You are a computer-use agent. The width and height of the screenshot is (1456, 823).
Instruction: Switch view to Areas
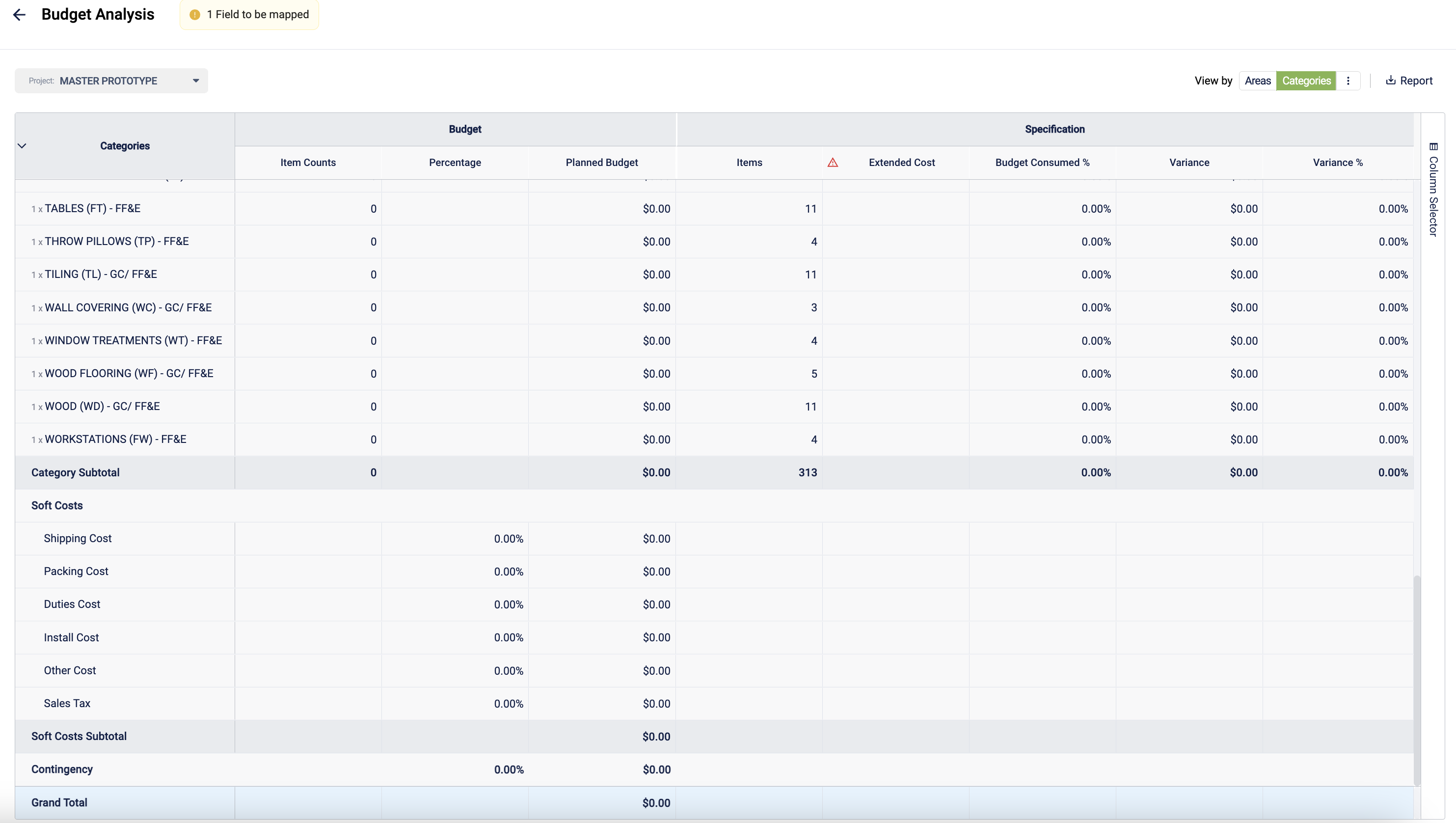tap(1258, 81)
